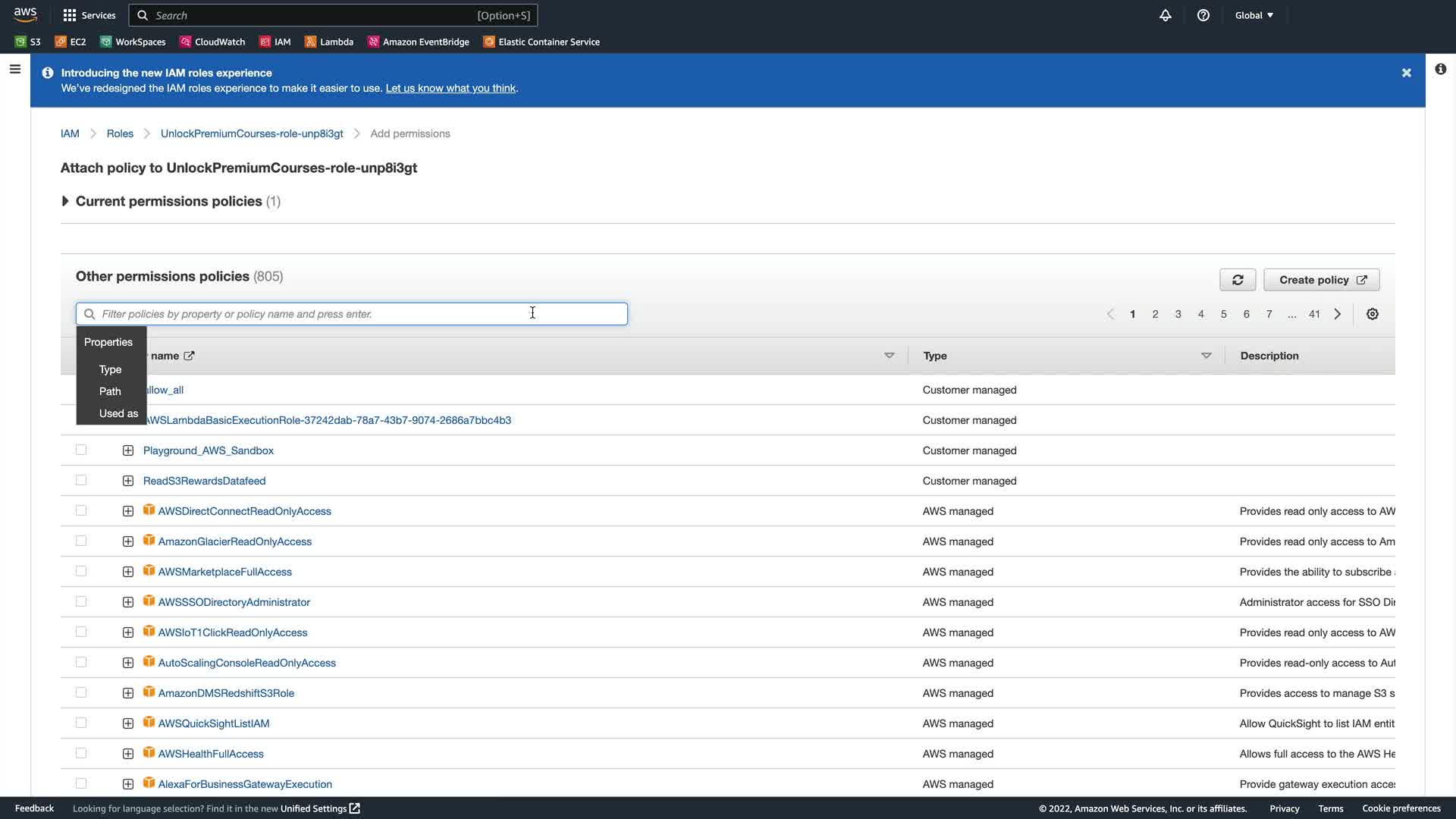Open the AmazonGlacierReadOnlyAccess policy link
The width and height of the screenshot is (1456, 819).
(234, 541)
